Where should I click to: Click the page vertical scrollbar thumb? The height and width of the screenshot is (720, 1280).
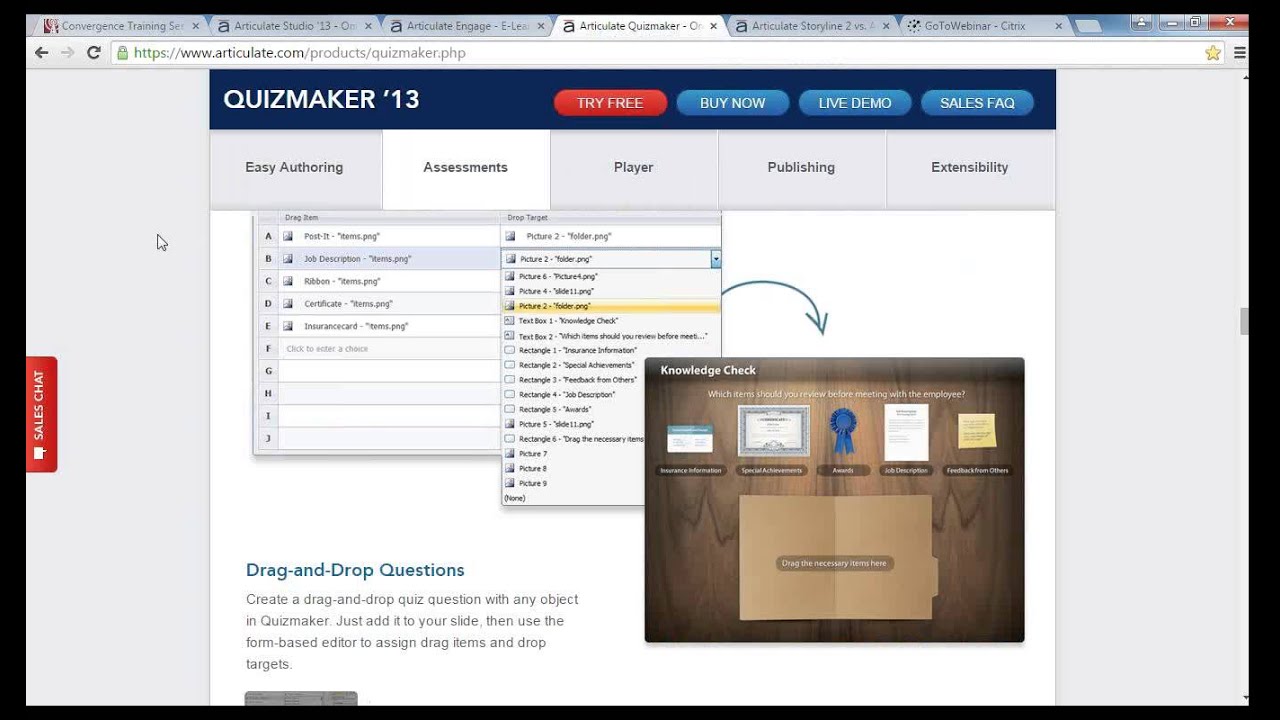coord(1244,321)
